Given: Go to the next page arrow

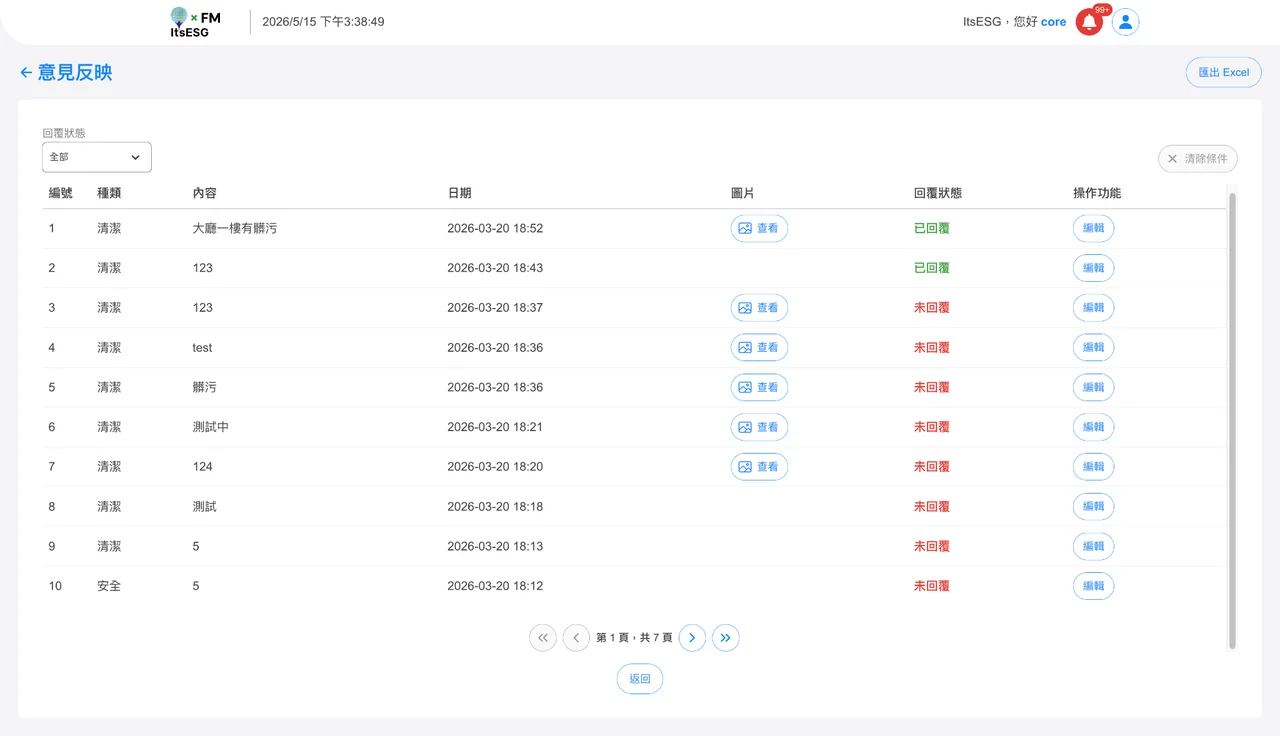Looking at the screenshot, I should point(692,638).
